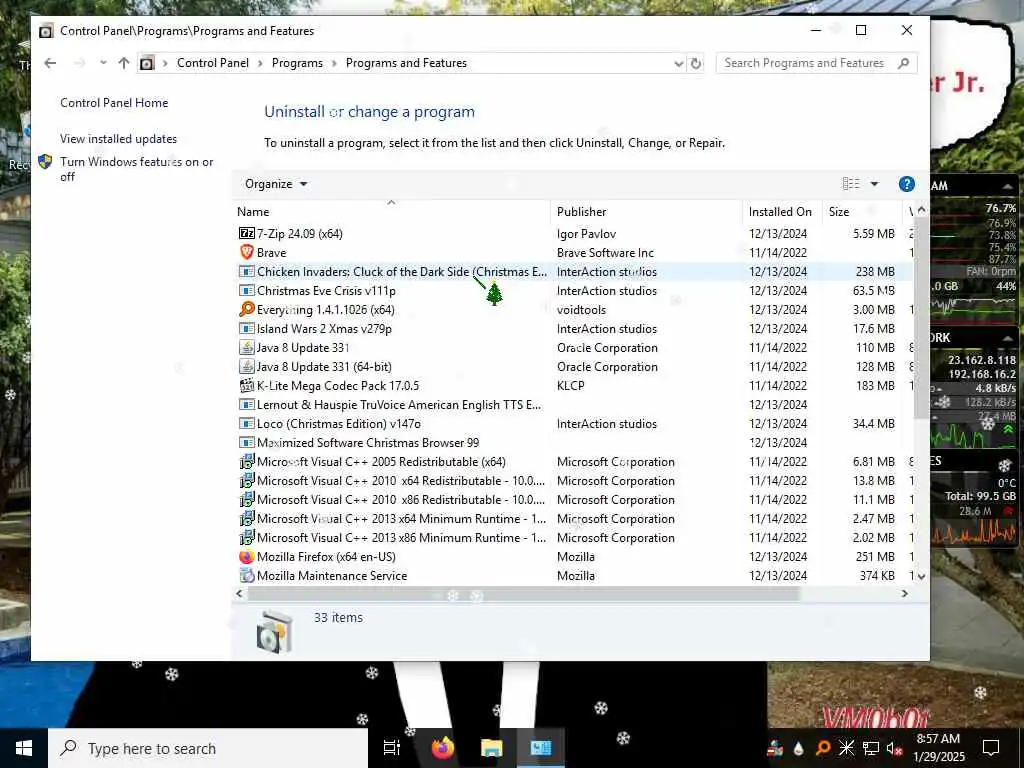
Task: Expand the address bar history dropdown
Action: 679,63
